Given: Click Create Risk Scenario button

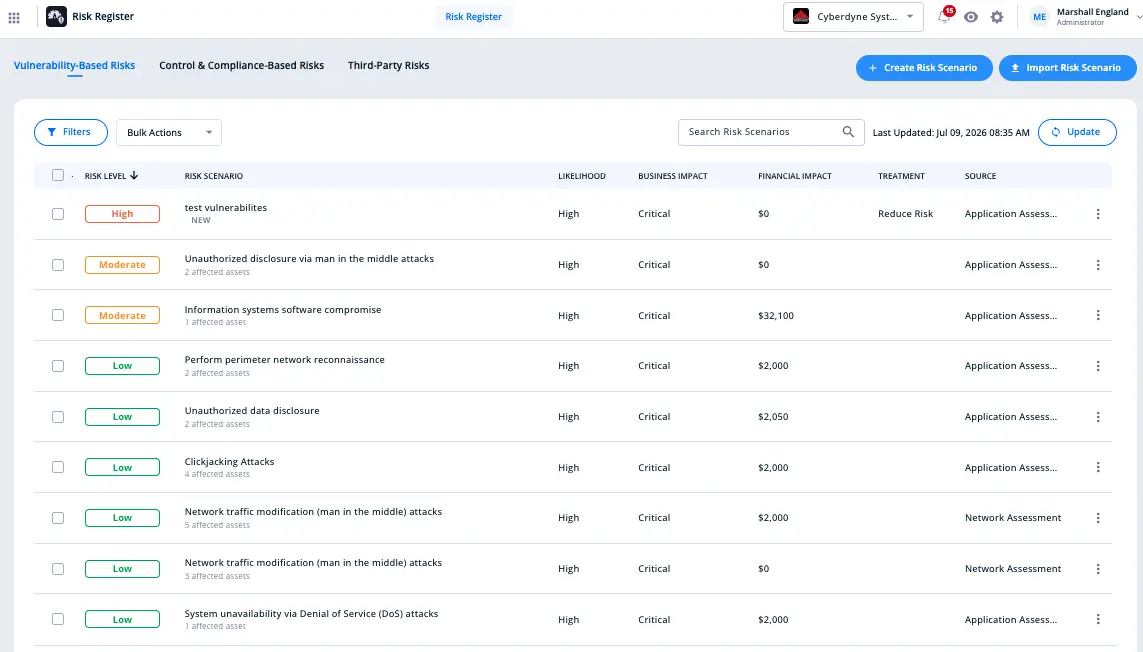Looking at the screenshot, I should click(924, 68).
